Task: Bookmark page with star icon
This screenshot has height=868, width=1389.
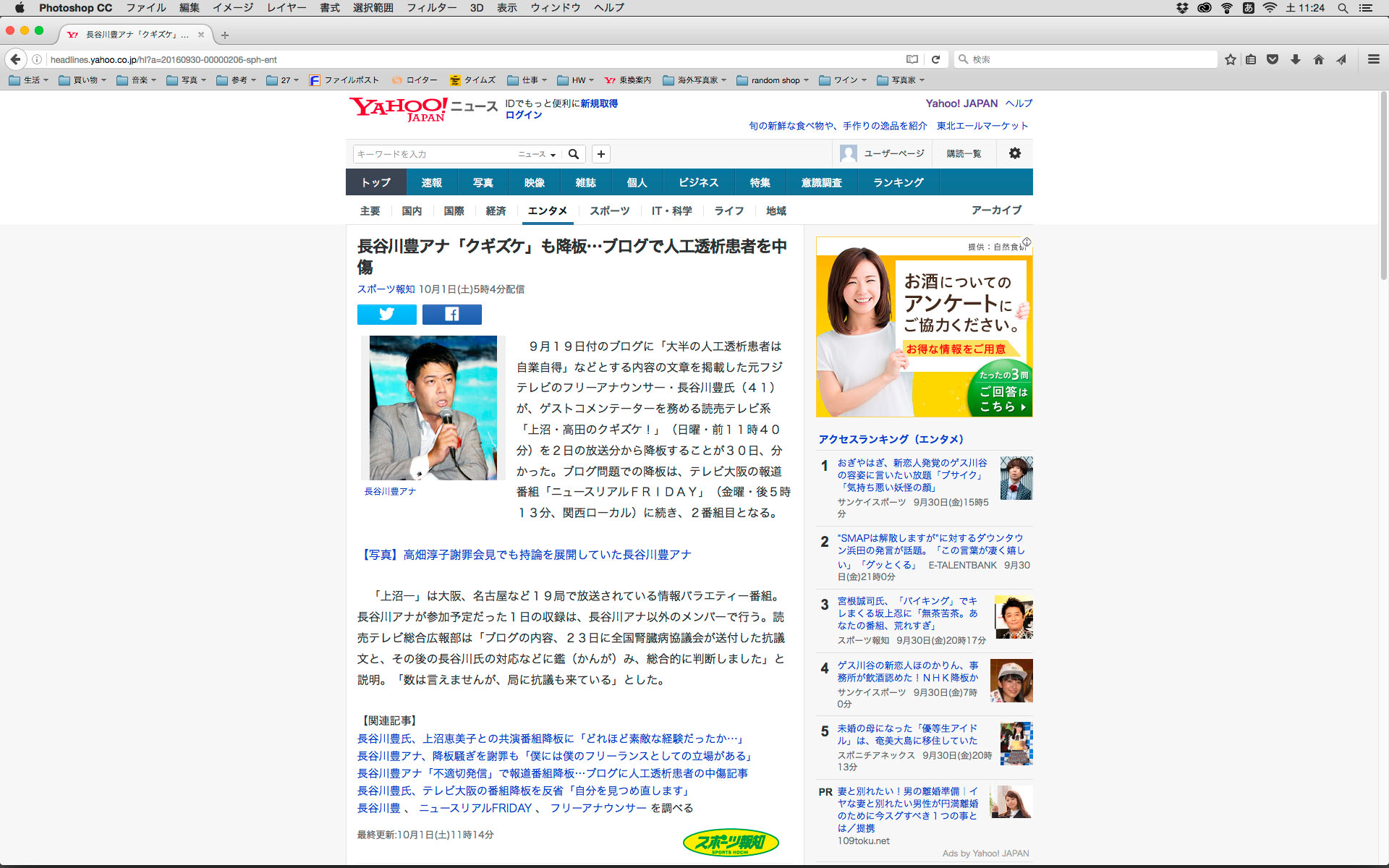Action: click(1230, 59)
